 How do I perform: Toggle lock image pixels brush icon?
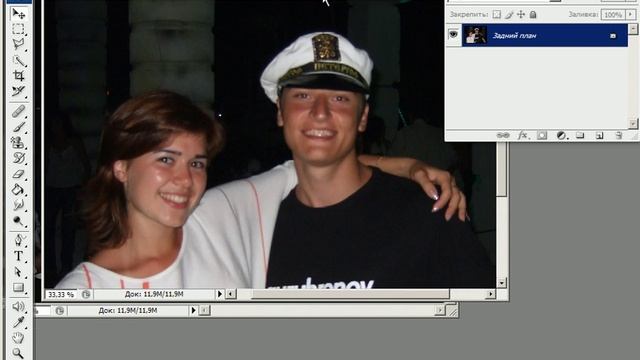point(509,15)
